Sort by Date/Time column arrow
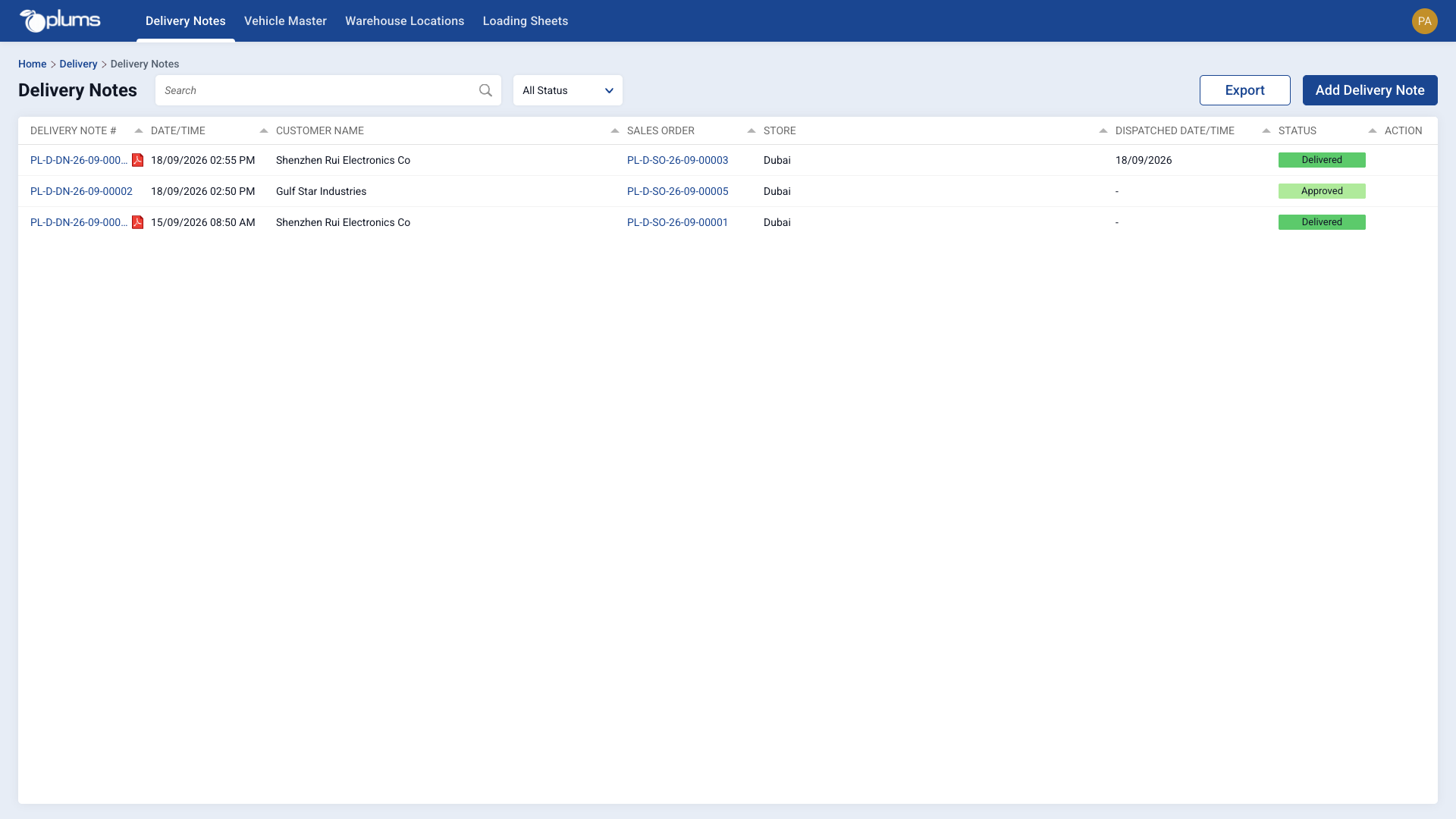The image size is (1456, 819). pos(264,130)
